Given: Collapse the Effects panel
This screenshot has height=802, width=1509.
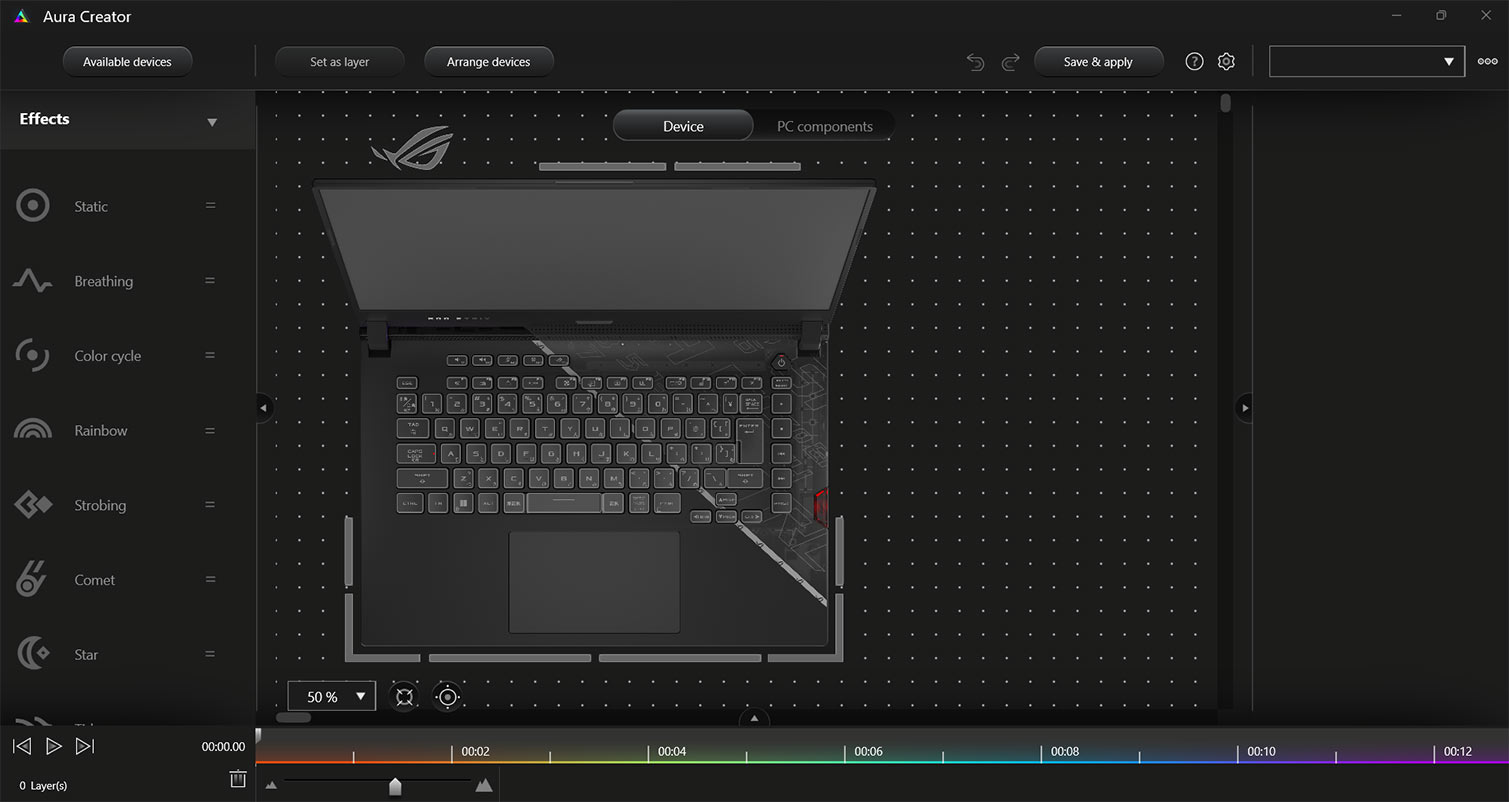Looking at the screenshot, I should pos(212,120).
